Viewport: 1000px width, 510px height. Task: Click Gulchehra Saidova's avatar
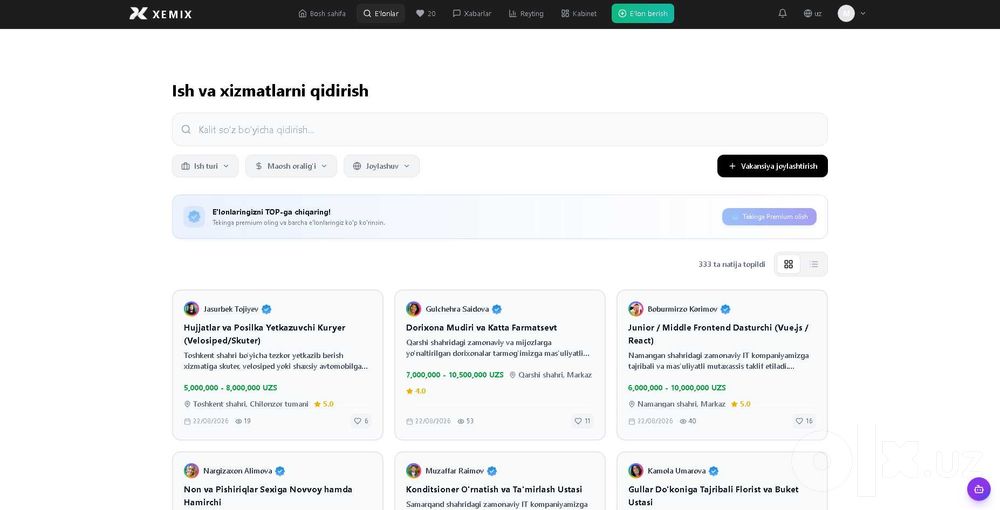[x=413, y=309]
